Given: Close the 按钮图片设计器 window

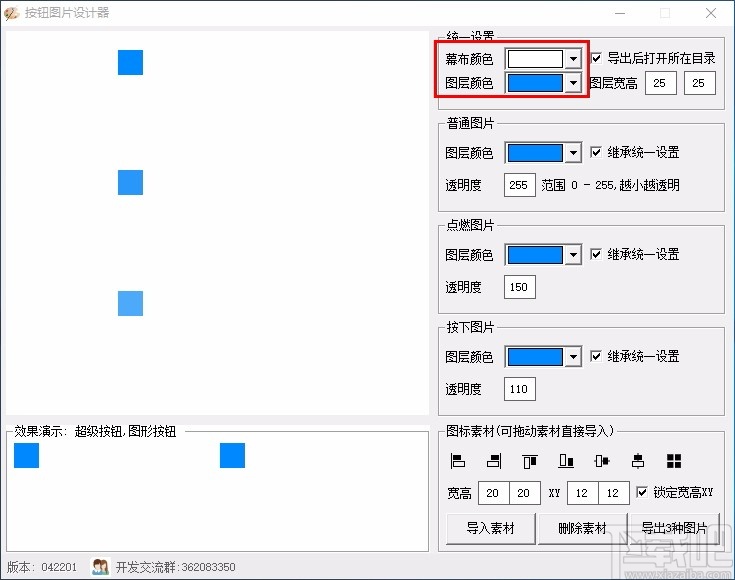Looking at the screenshot, I should click(711, 13).
